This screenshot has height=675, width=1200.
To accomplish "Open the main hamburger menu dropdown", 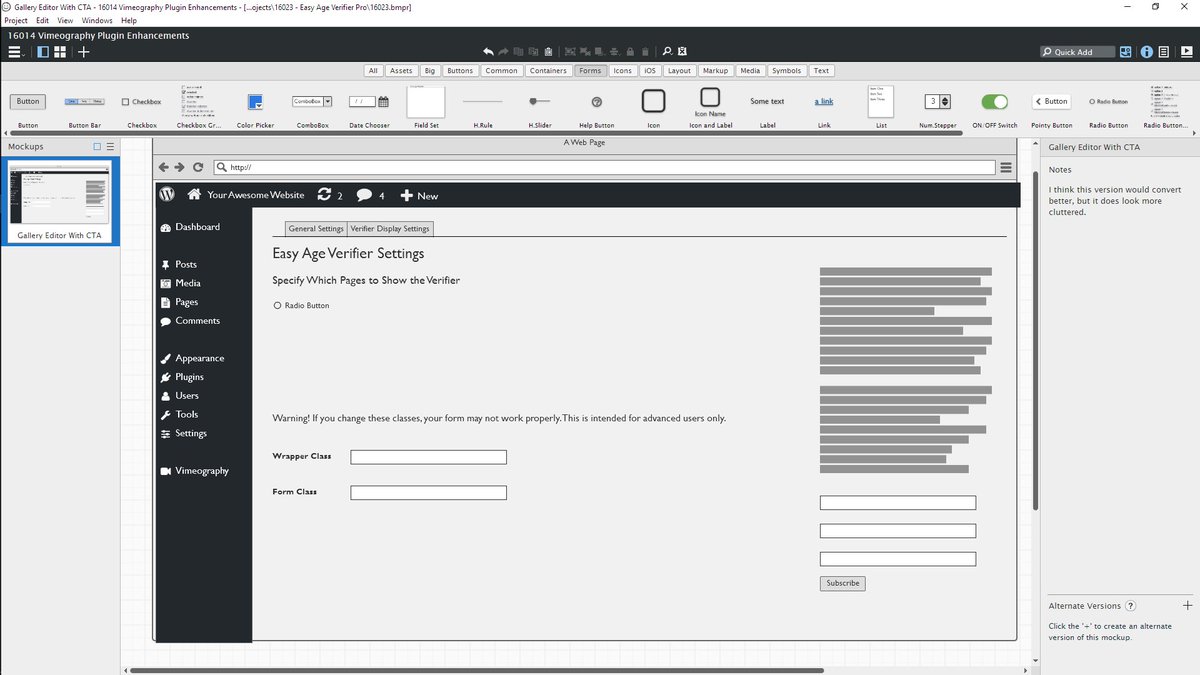I will (18, 52).
